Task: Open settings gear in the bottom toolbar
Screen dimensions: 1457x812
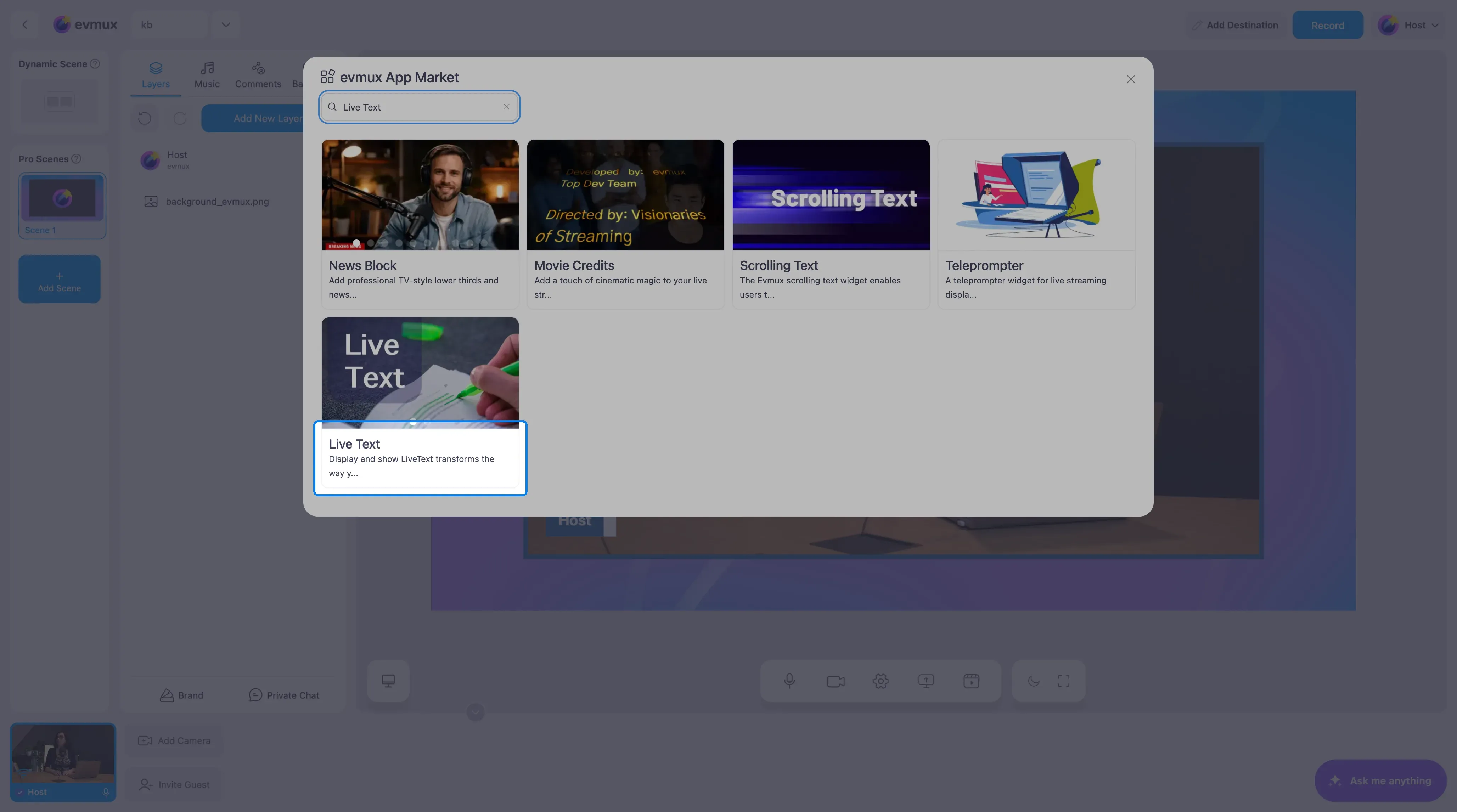Action: click(881, 681)
